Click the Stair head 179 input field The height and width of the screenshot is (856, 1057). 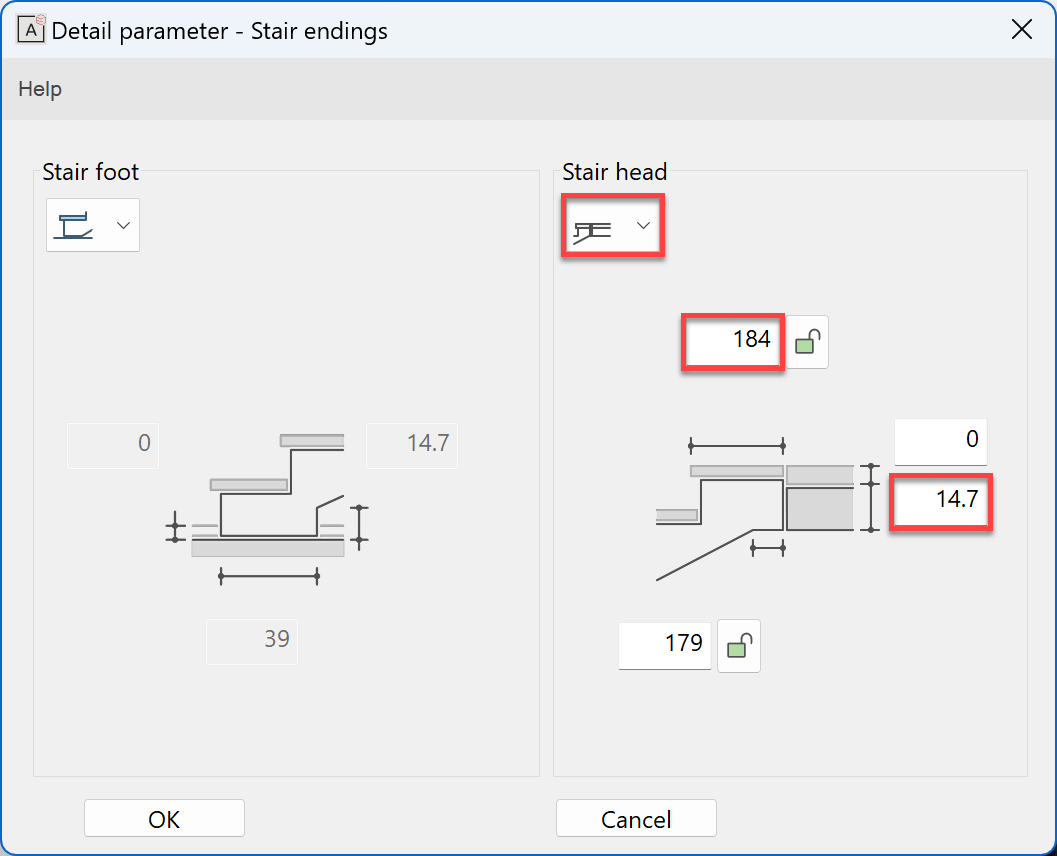(x=665, y=645)
